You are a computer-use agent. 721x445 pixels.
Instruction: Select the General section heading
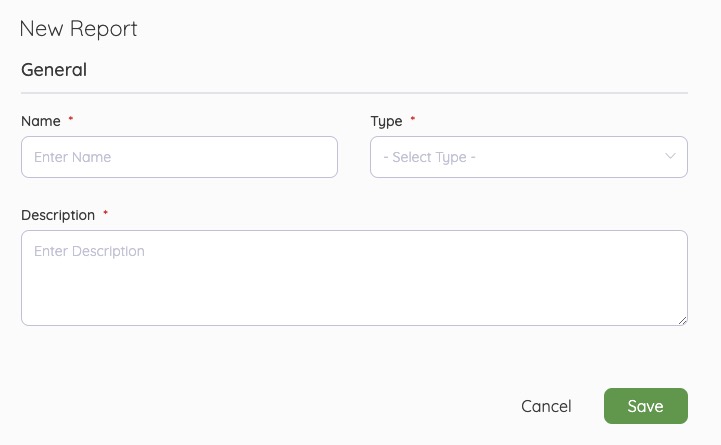(54, 70)
